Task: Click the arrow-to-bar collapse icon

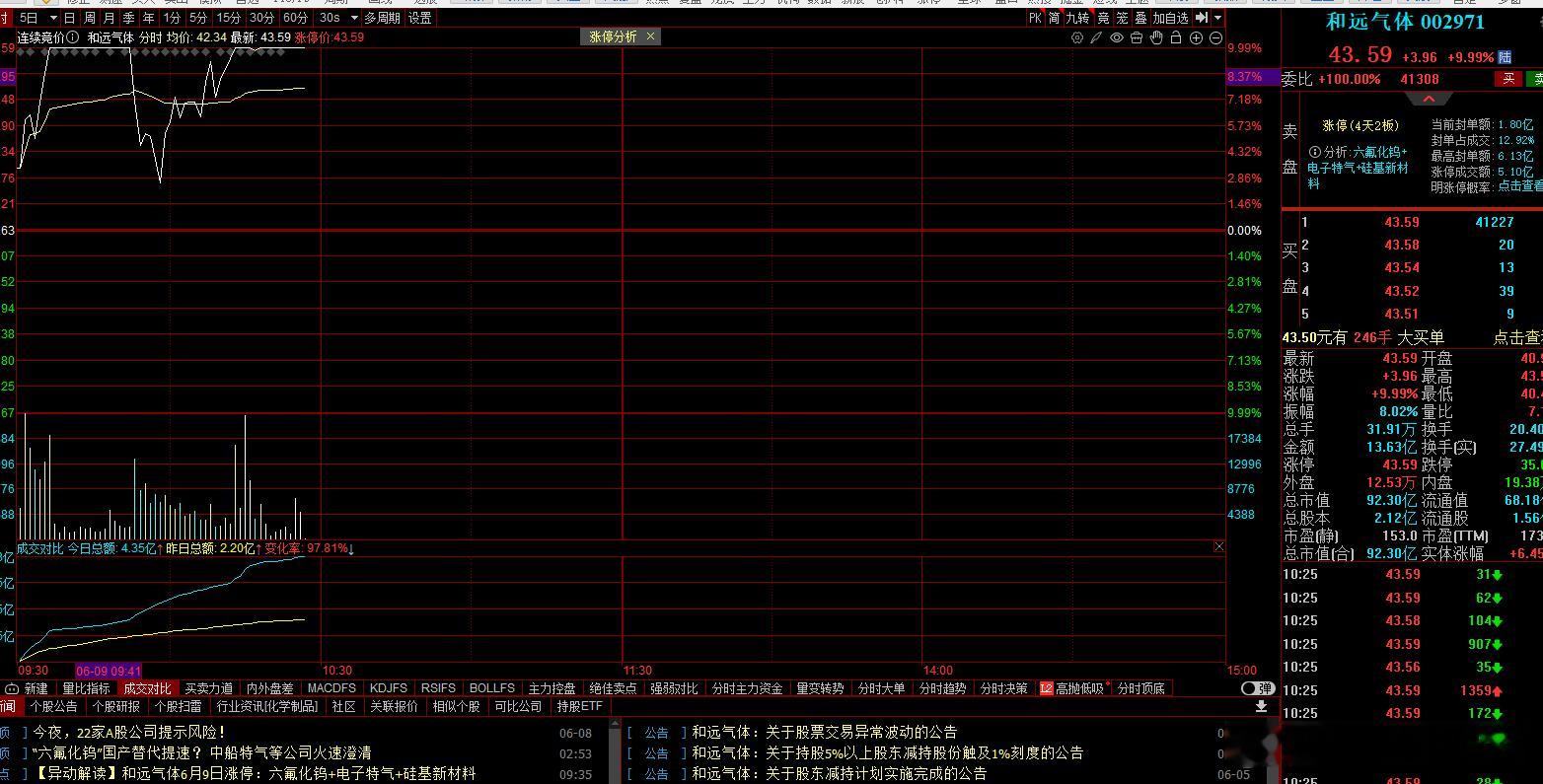Action: pos(1202,18)
